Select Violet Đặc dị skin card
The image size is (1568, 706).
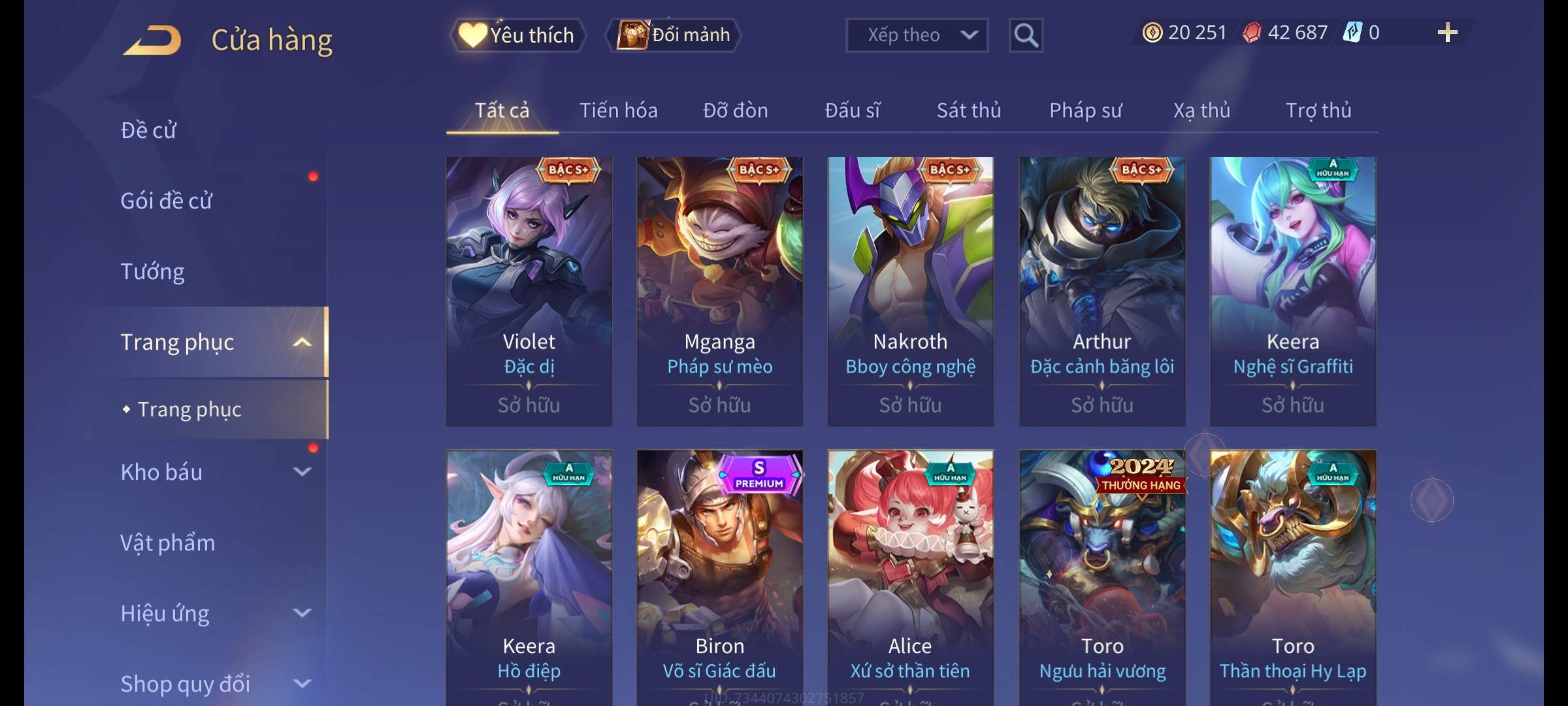(x=529, y=292)
